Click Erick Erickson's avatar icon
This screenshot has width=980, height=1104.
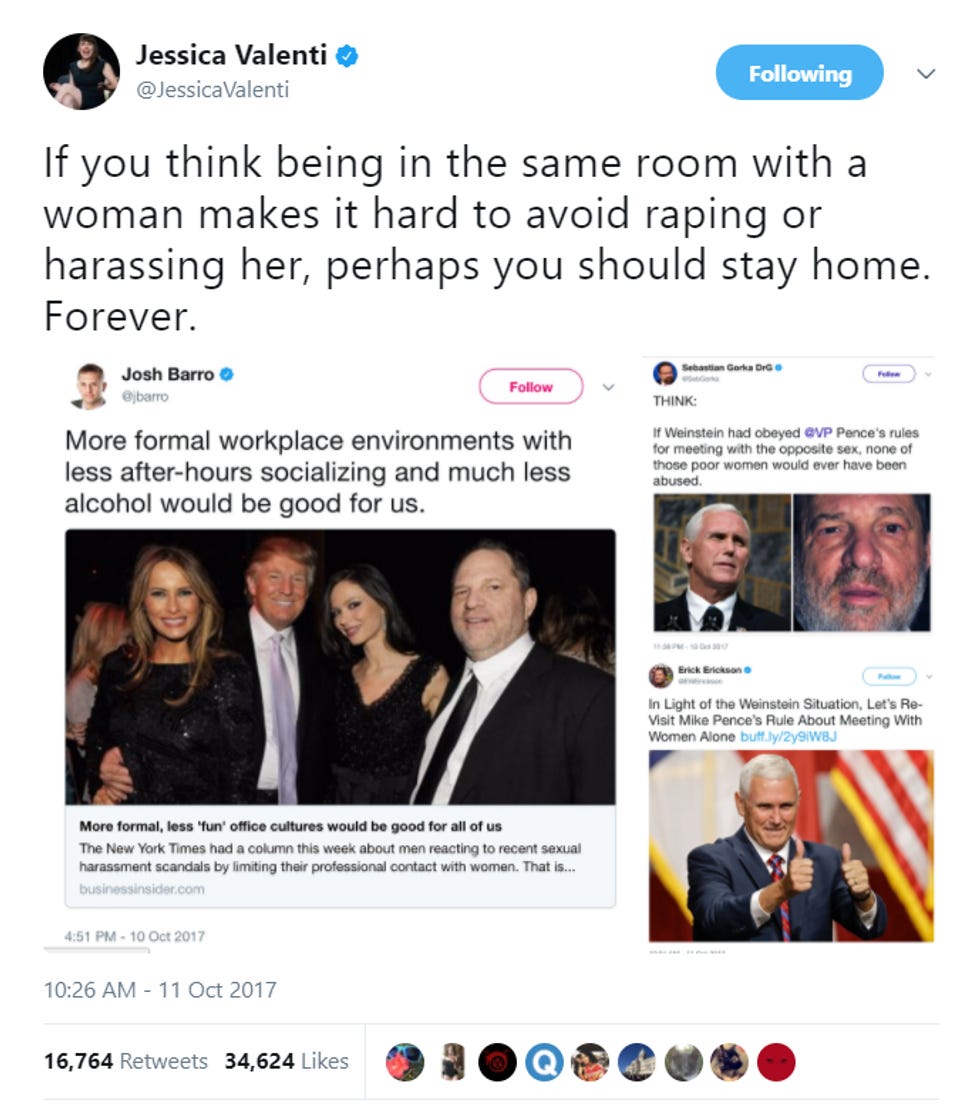(660, 676)
